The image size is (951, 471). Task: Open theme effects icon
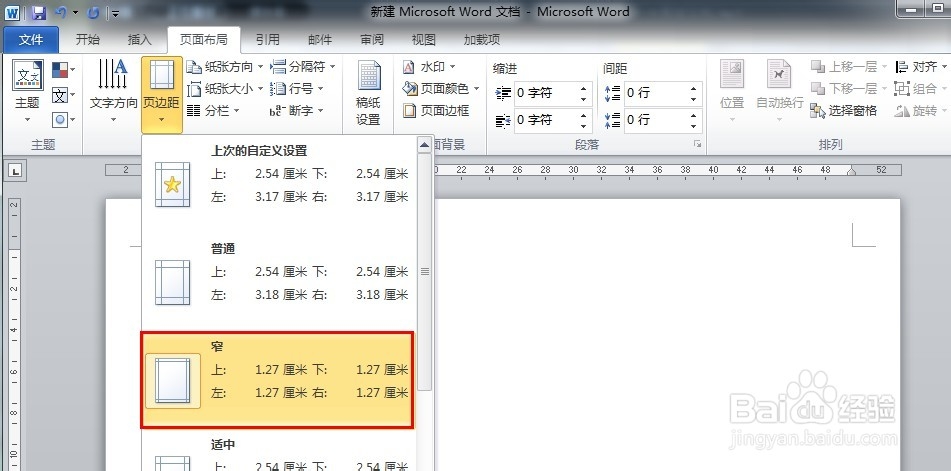pyautogui.click(x=63, y=119)
